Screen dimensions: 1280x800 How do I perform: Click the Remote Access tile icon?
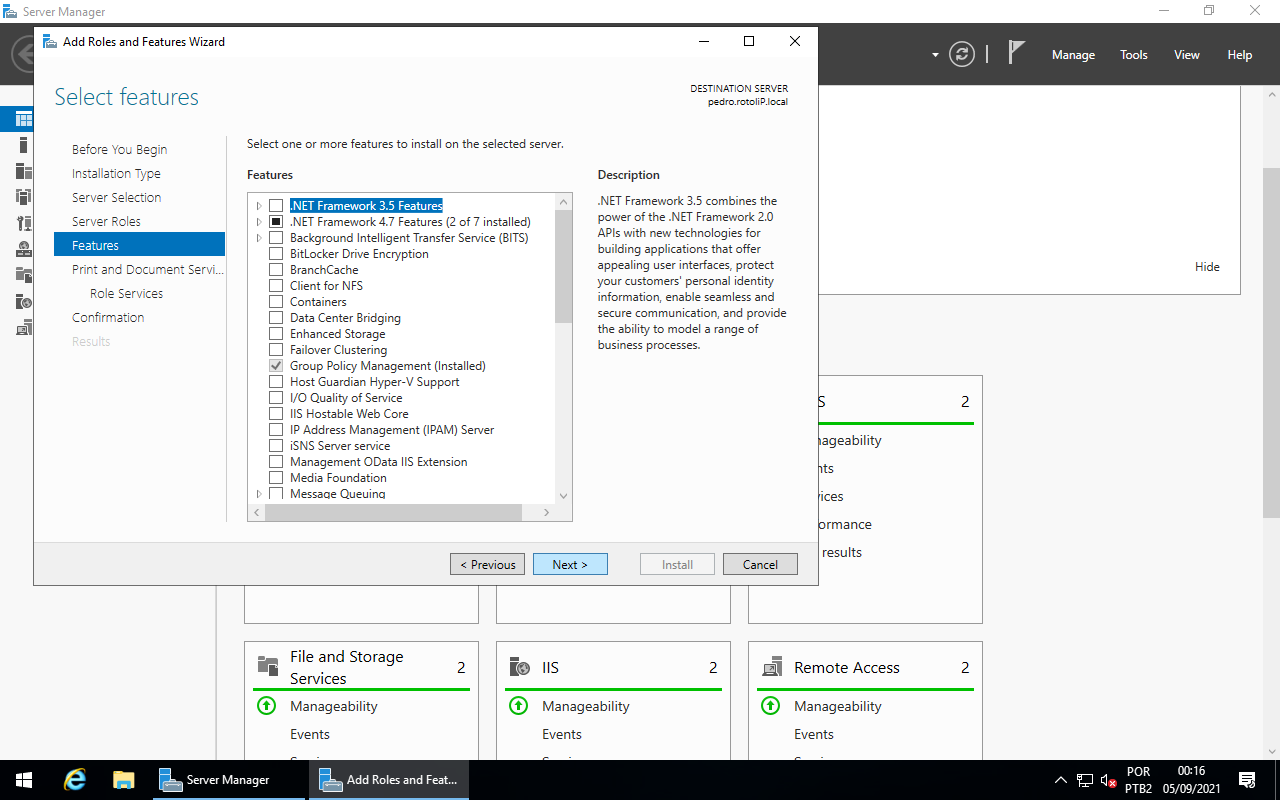[x=772, y=667]
